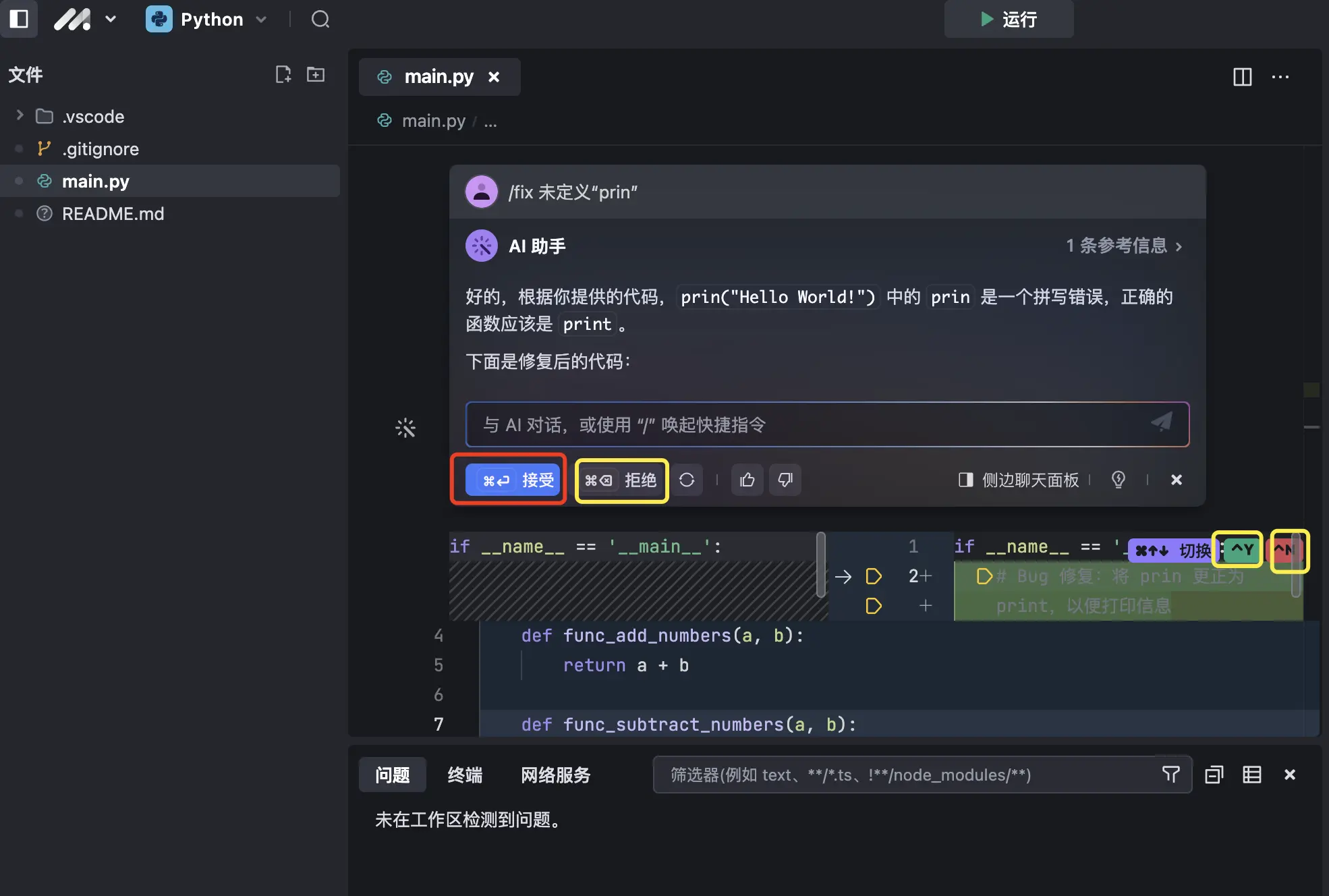This screenshot has width=1329, height=896.
Task: Click the tag marker on diff line 2+
Action: click(874, 576)
